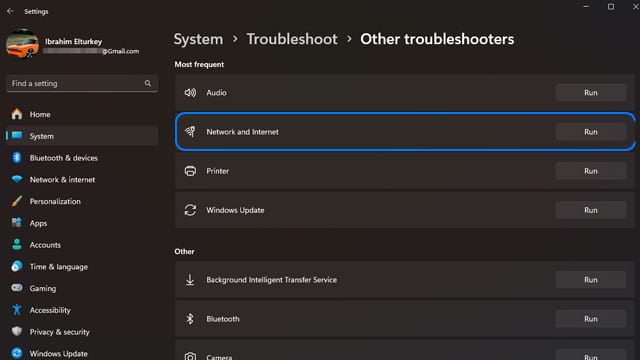Click the Camera troubleshooter icon

[x=190, y=356]
